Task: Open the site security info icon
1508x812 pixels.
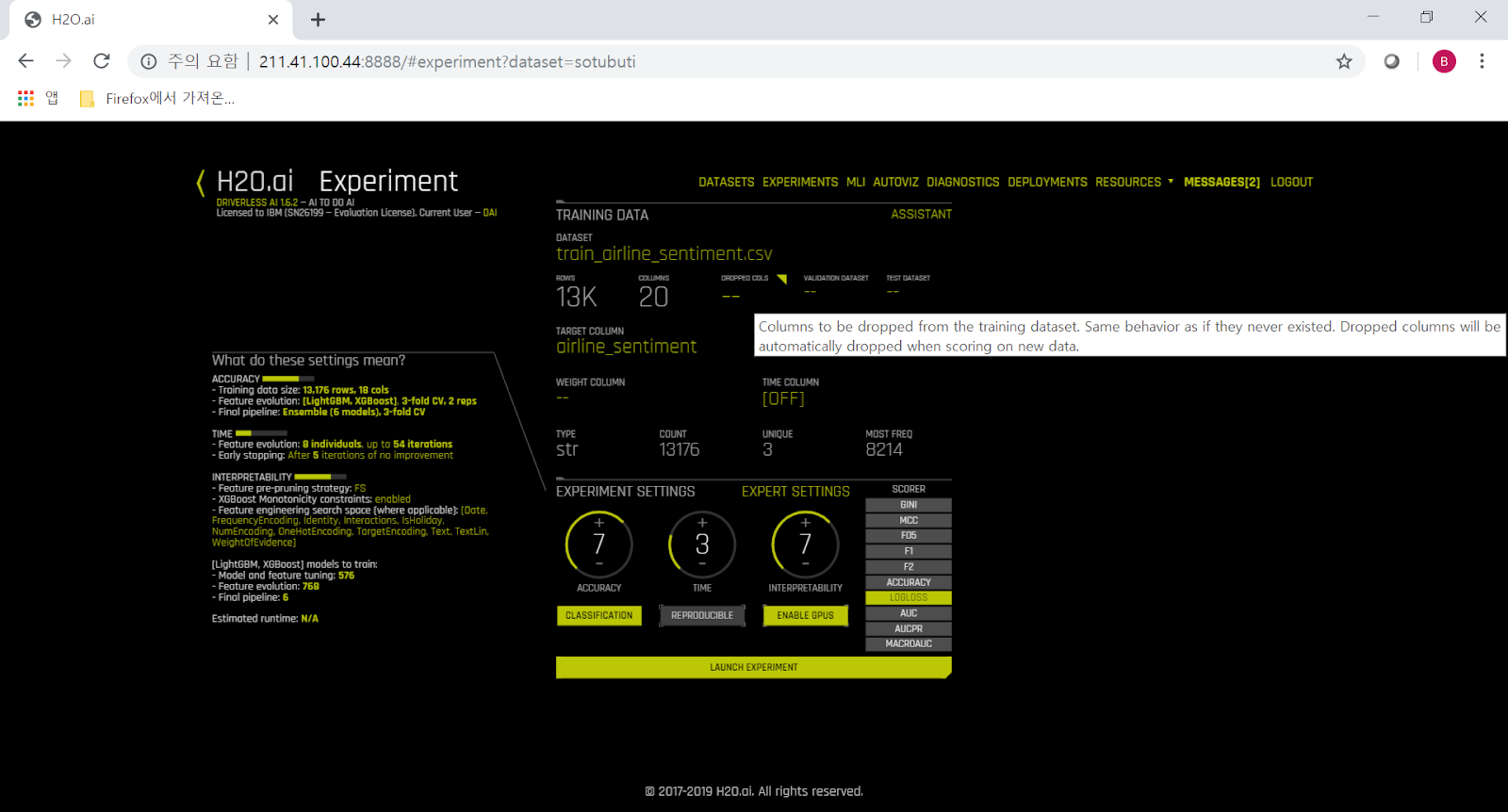Action: click(x=148, y=61)
